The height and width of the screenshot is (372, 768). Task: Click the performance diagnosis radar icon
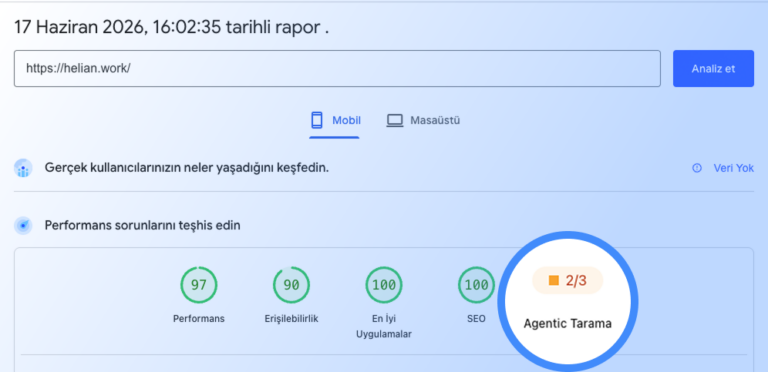click(23, 226)
